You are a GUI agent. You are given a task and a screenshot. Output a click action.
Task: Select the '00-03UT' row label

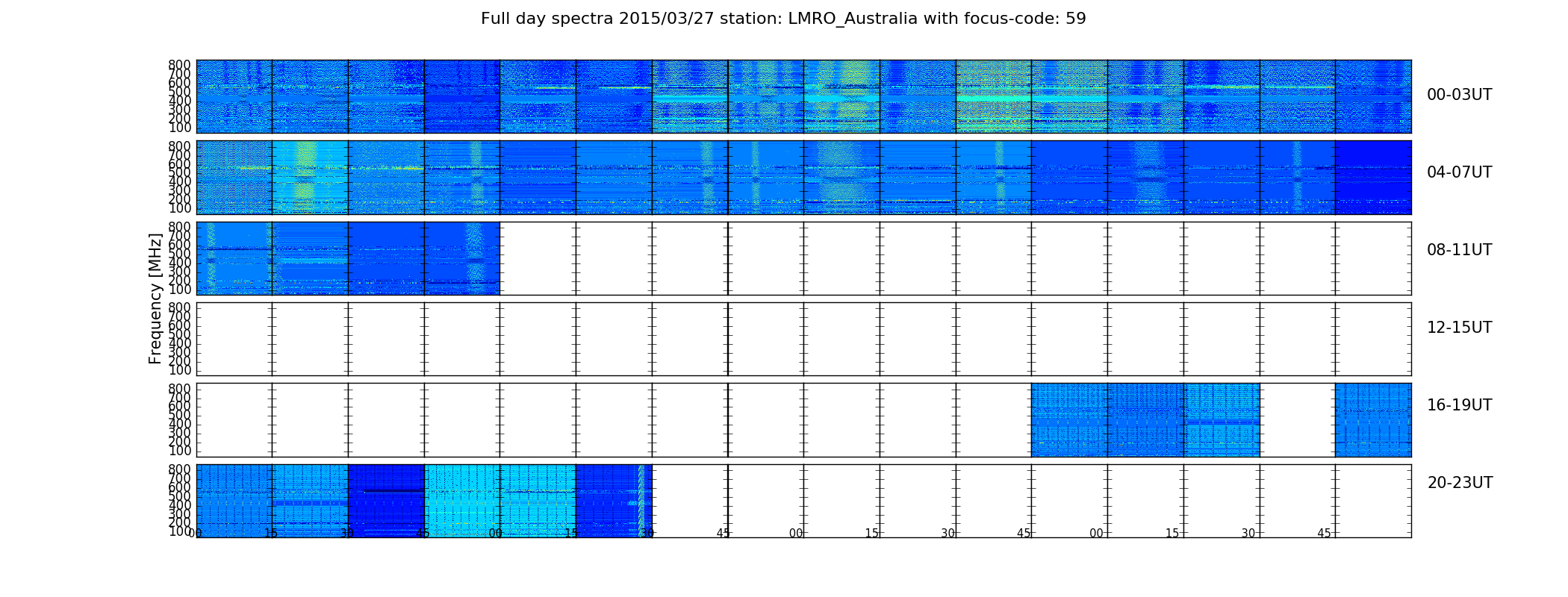tap(1459, 95)
